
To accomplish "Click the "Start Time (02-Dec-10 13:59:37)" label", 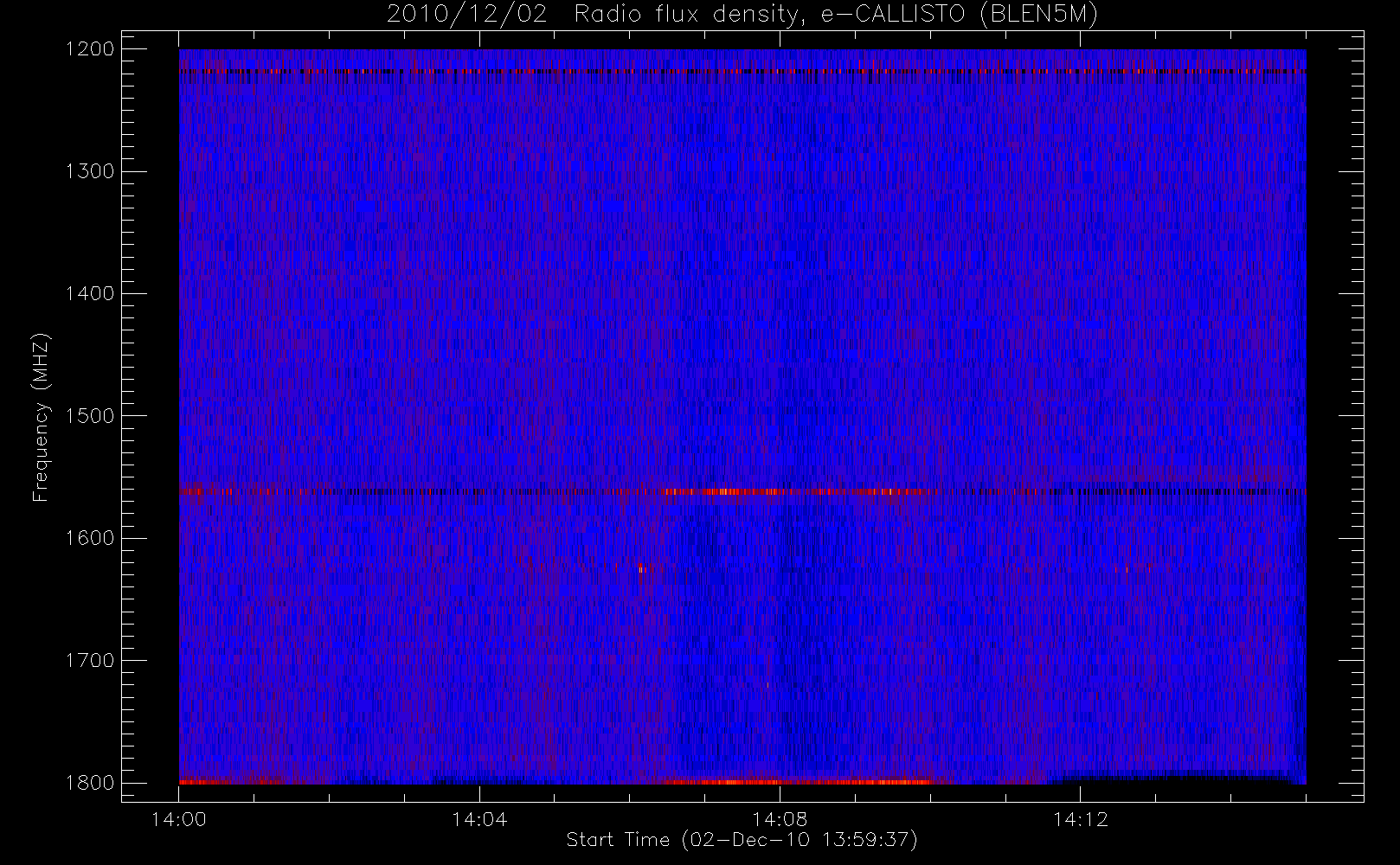I will (x=742, y=839).
